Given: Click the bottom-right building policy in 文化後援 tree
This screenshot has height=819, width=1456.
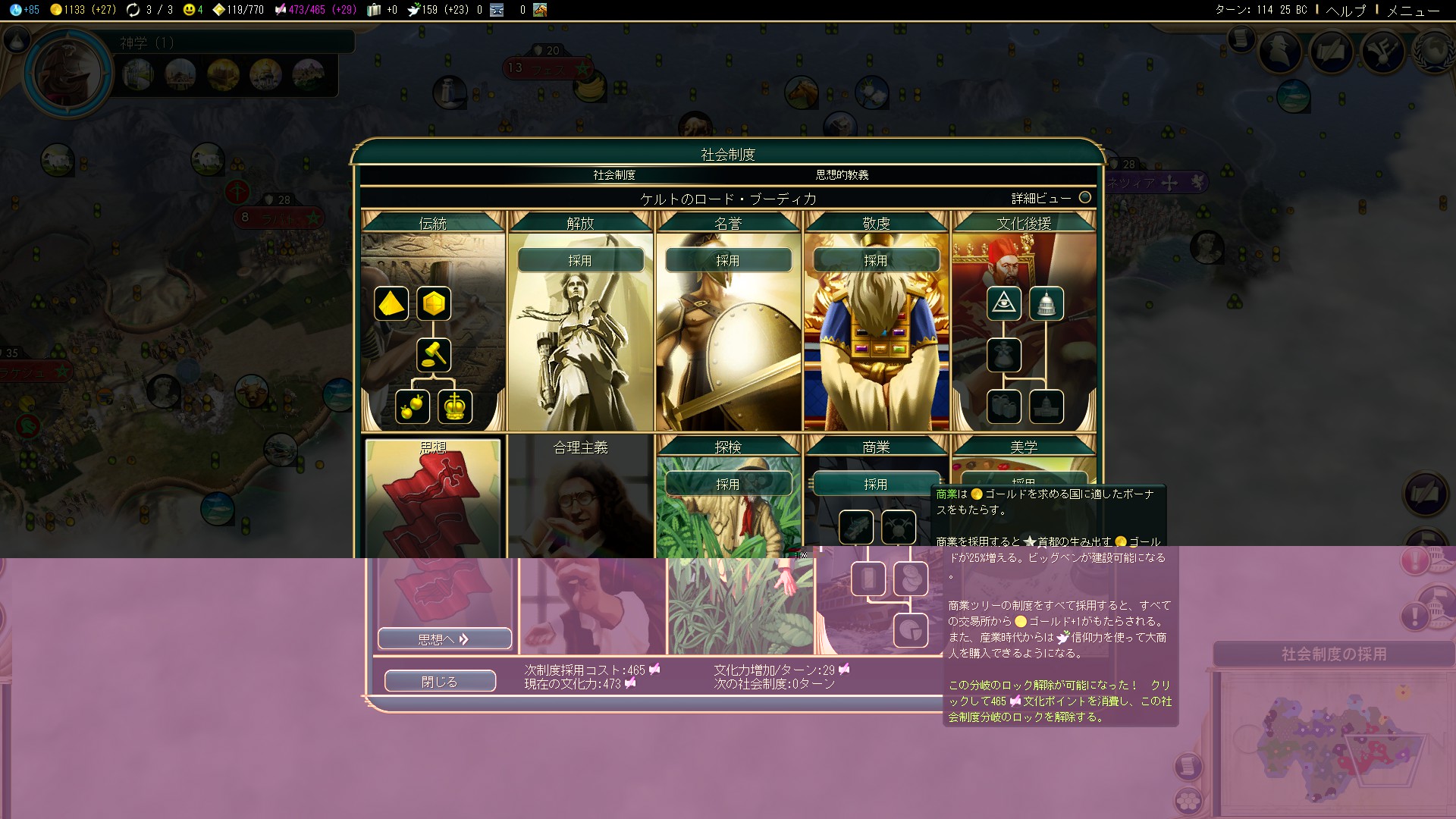Looking at the screenshot, I should click(x=1046, y=406).
